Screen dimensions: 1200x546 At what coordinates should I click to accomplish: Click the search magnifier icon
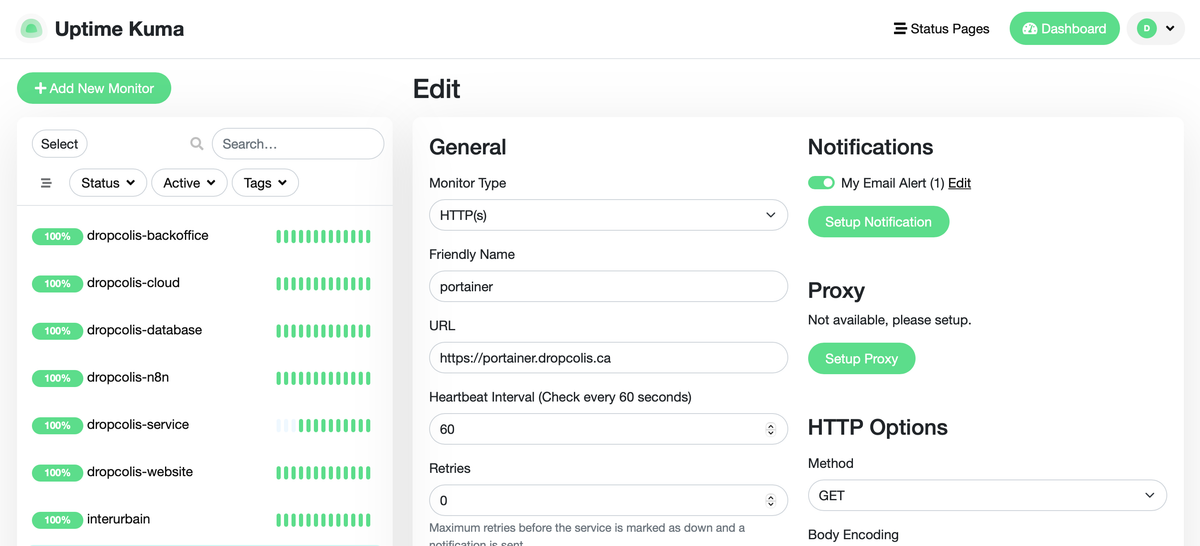(197, 144)
